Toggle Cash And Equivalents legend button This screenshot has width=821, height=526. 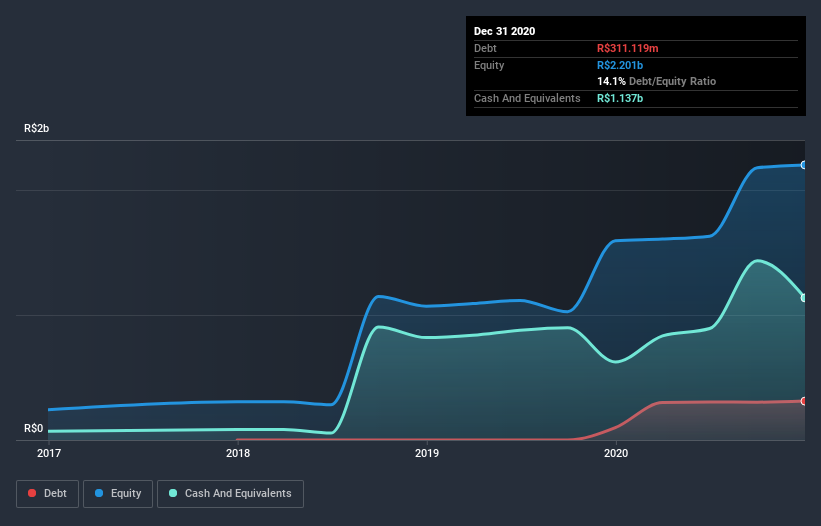[230, 494]
